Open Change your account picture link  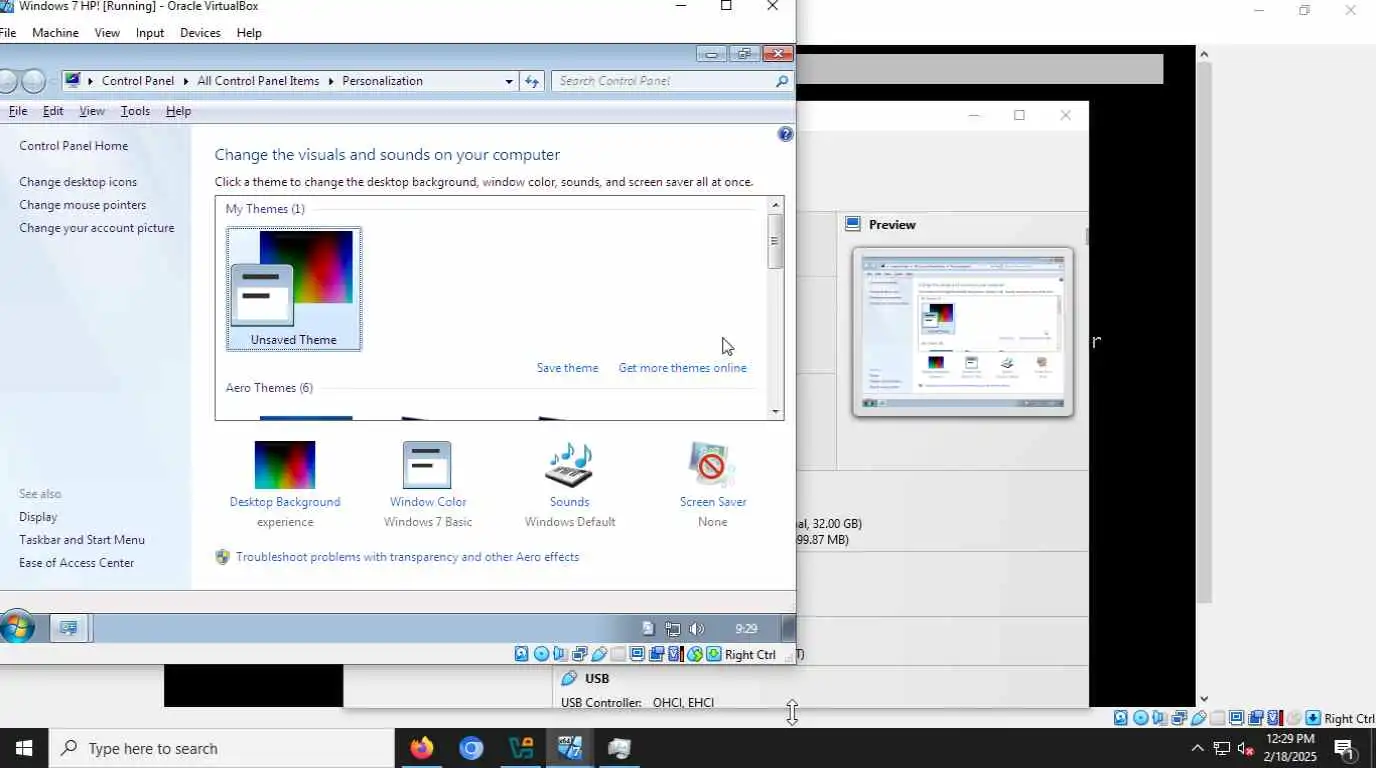pos(96,228)
